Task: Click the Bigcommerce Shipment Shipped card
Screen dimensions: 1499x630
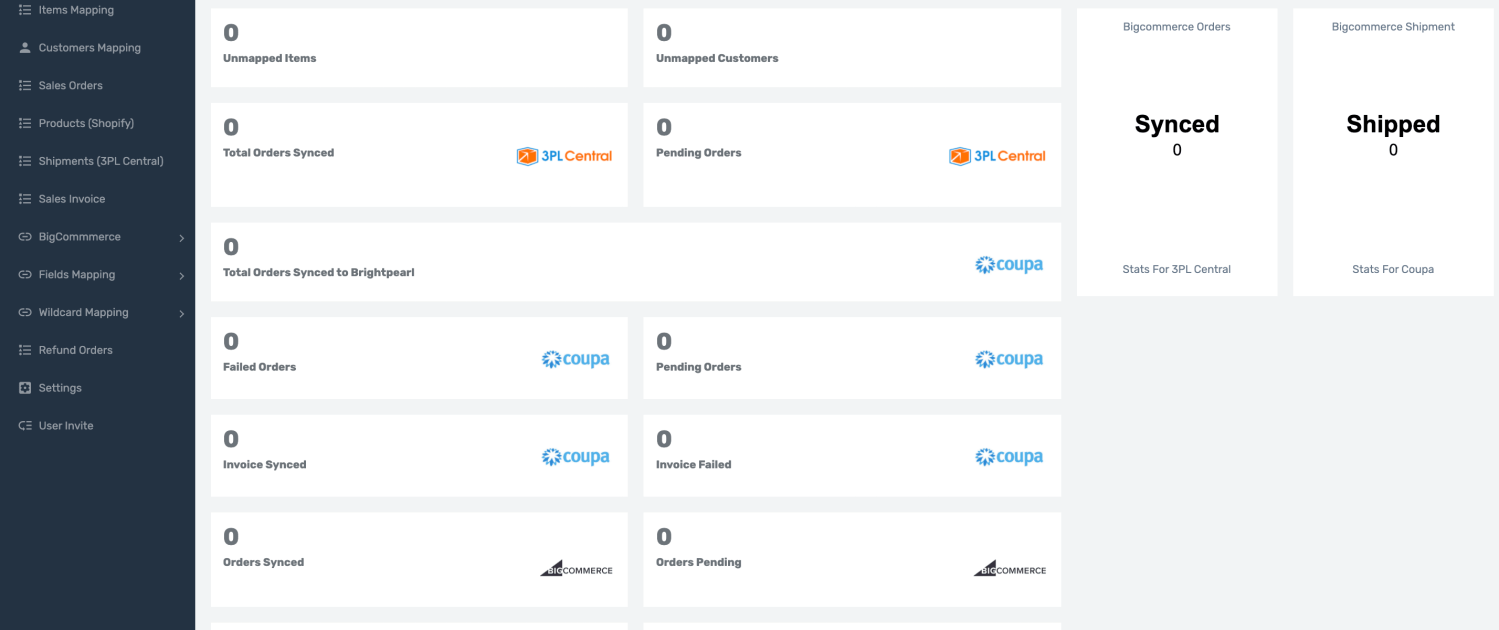Action: (x=1392, y=152)
